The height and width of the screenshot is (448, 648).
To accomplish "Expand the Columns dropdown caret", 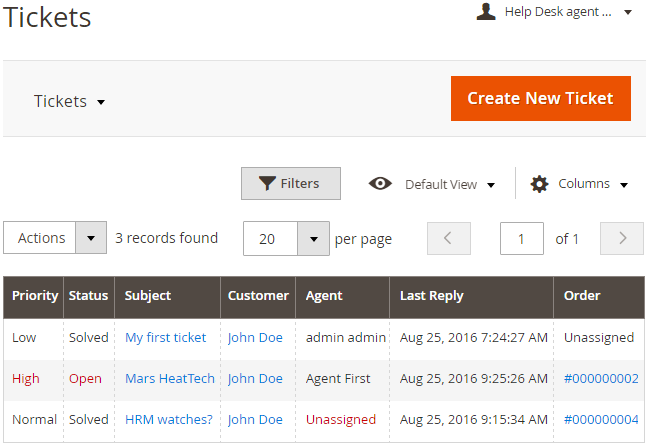I will [x=624, y=185].
